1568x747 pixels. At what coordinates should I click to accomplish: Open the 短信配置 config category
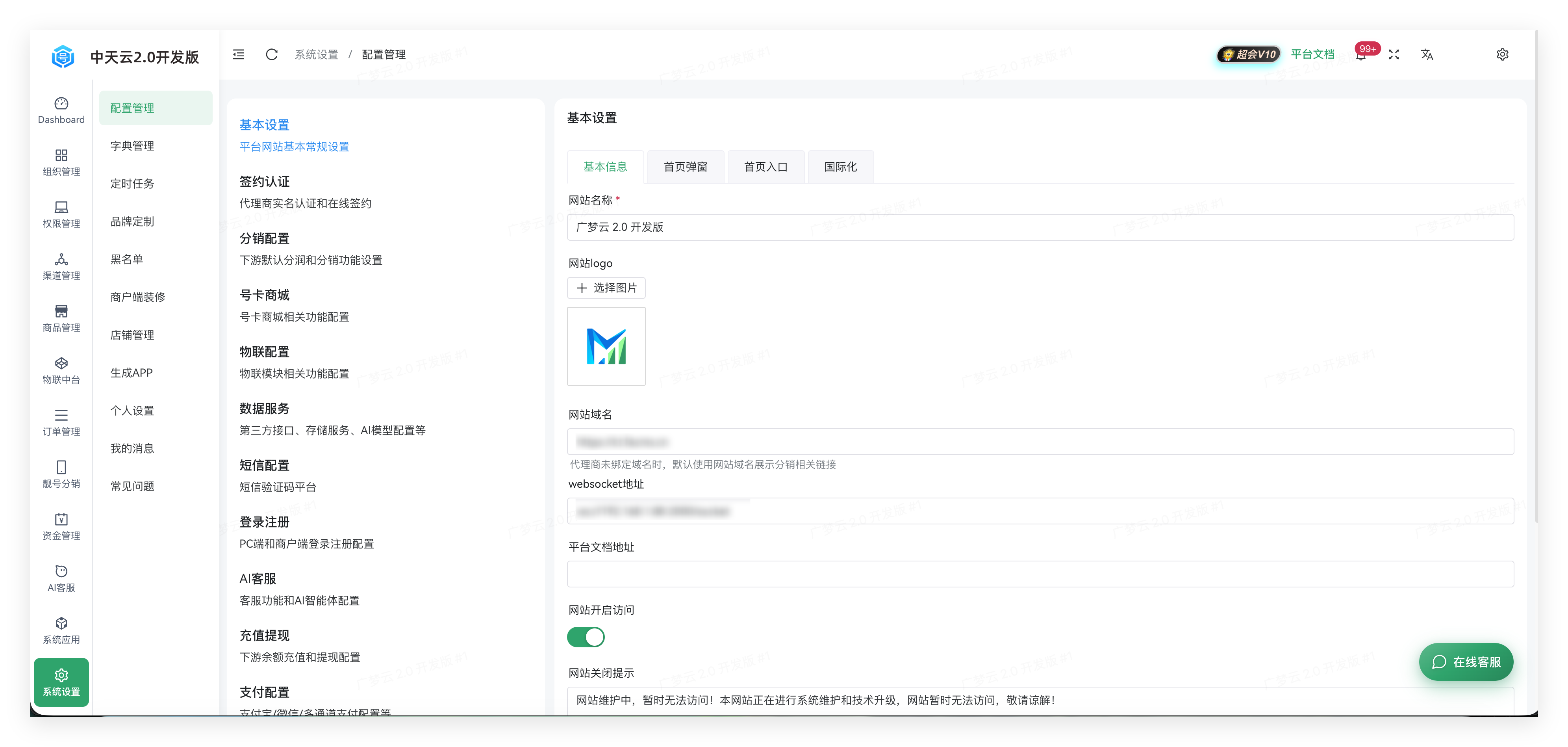[x=386, y=476]
